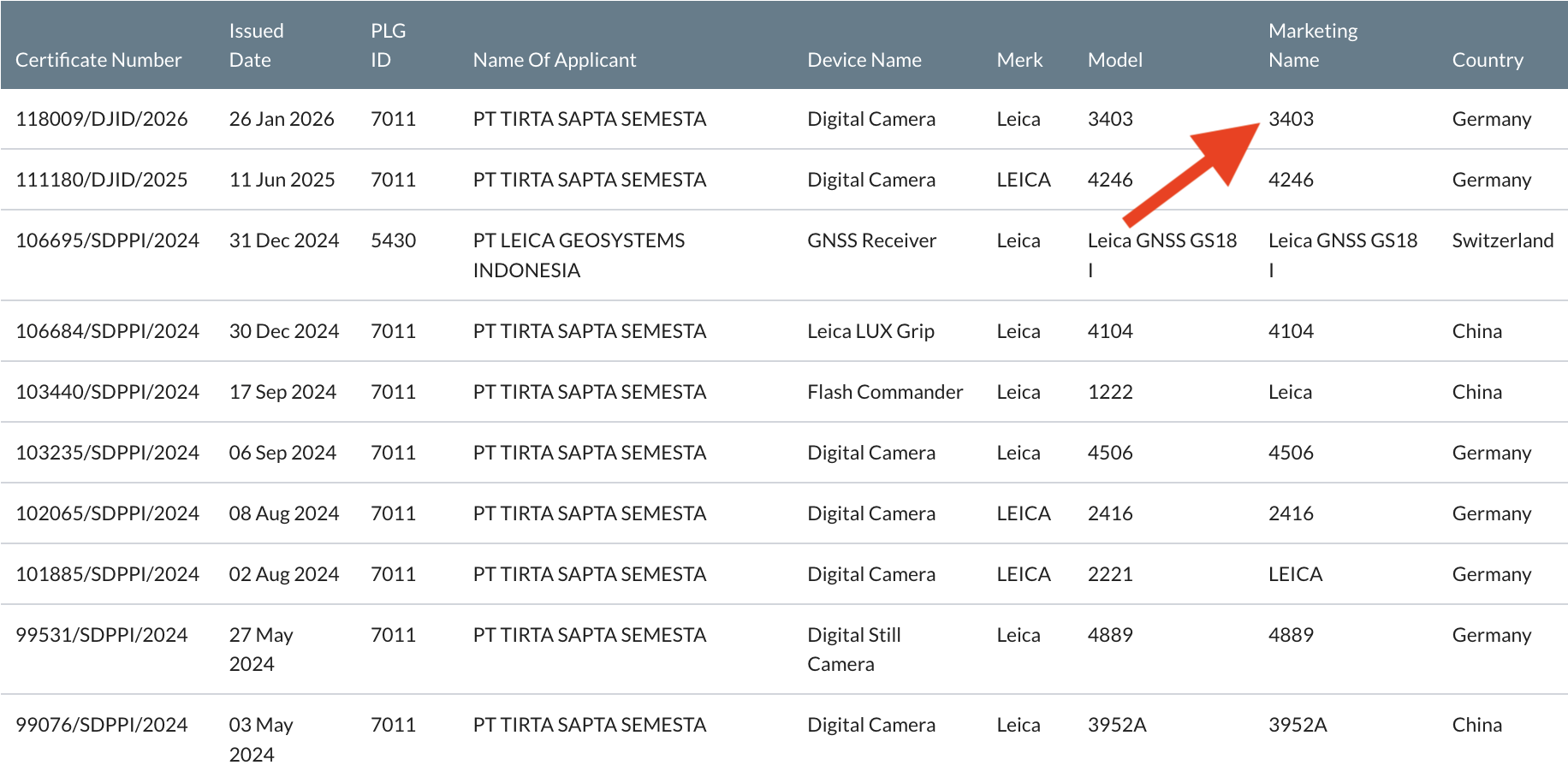Click the Certificate Number column header

click(98, 60)
